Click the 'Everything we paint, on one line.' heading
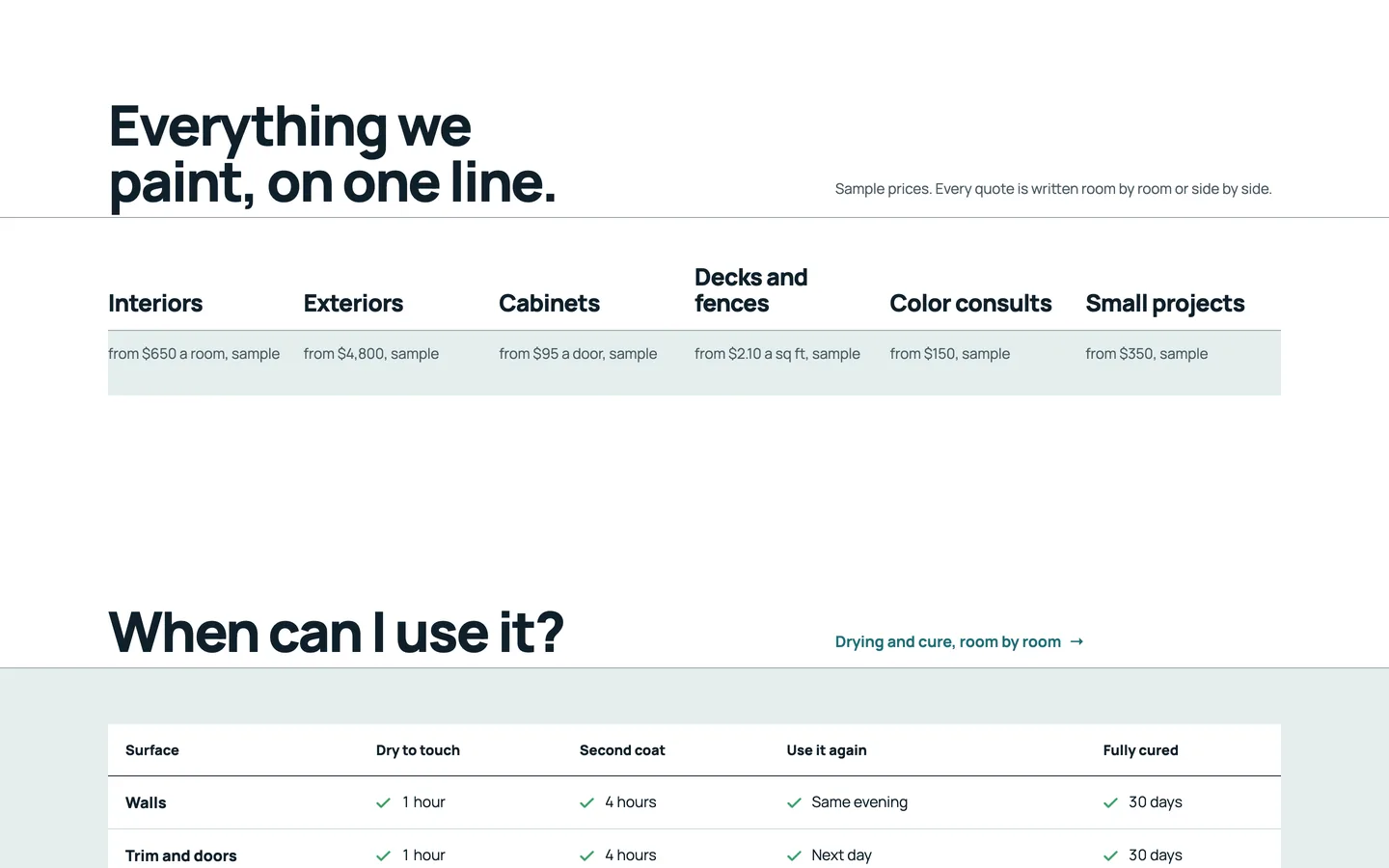The height and width of the screenshot is (868, 1389). click(333, 154)
